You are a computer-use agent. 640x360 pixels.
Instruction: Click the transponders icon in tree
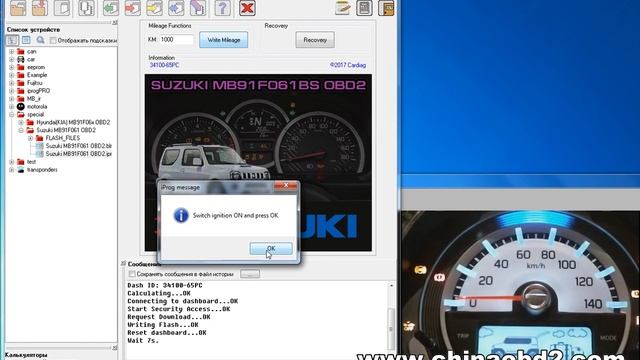(20, 169)
